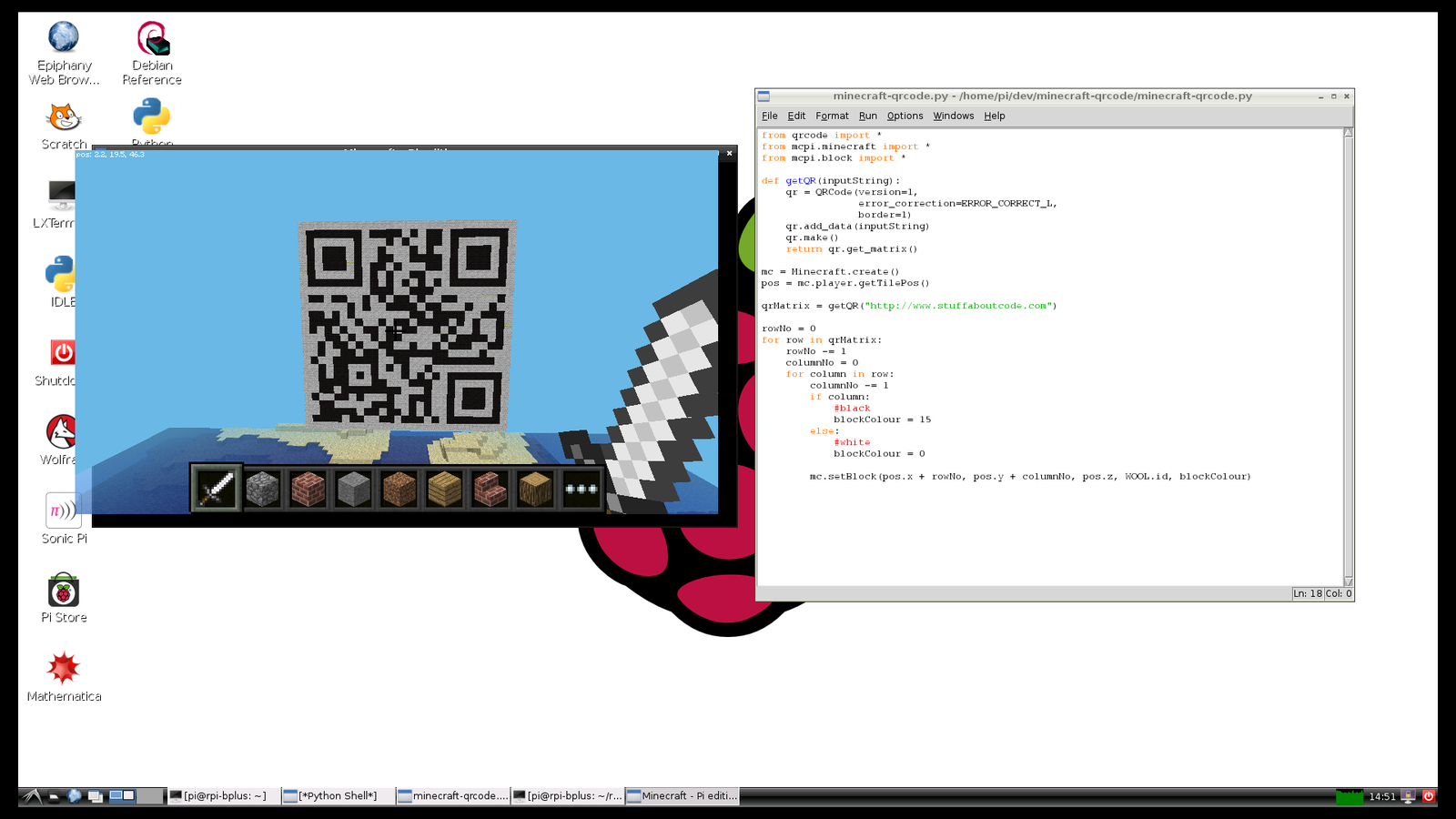The image size is (1456, 819).
Task: Open the CPU usage monitor in taskbar
Action: tap(1350, 796)
